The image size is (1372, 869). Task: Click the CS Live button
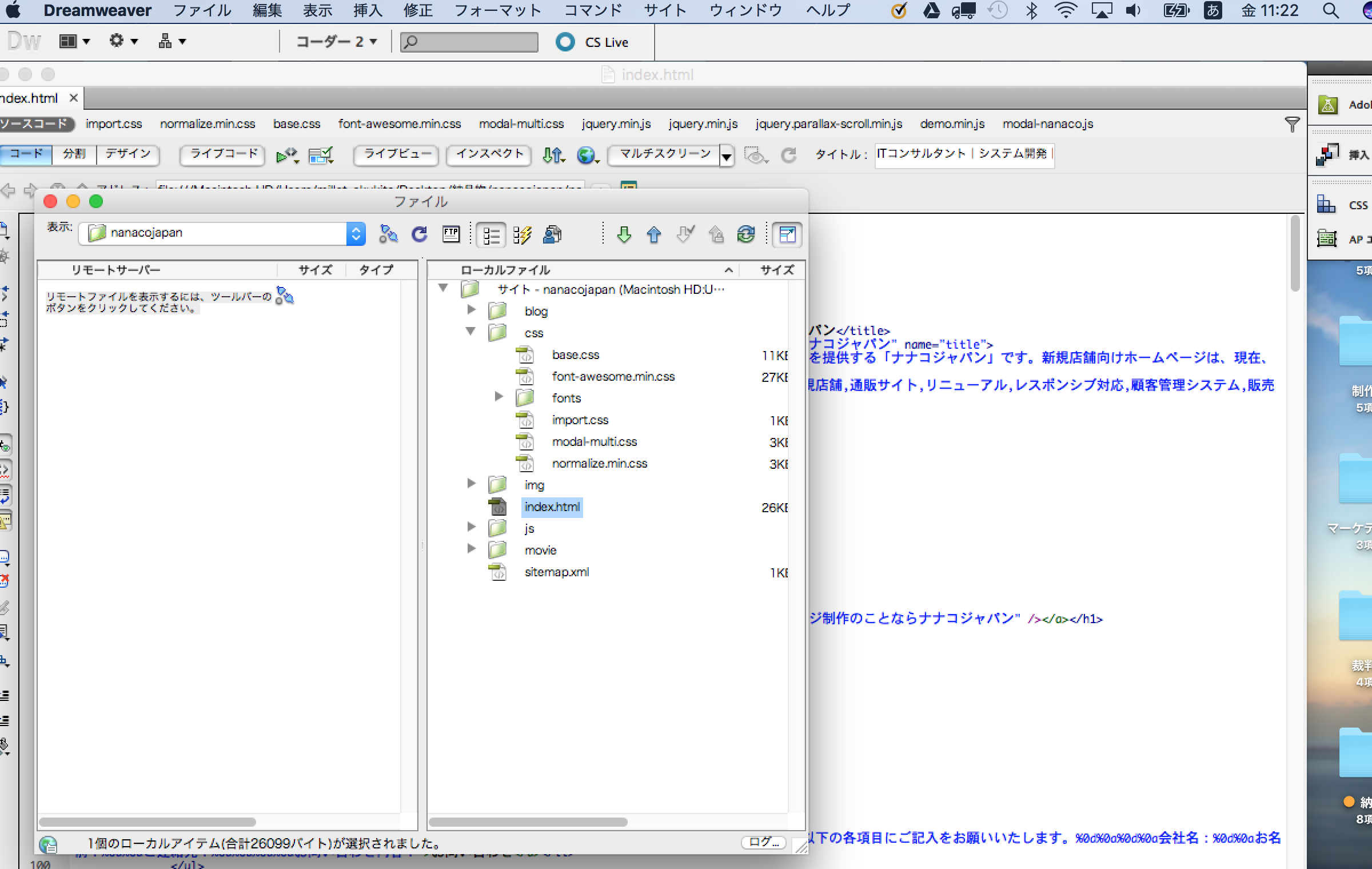pyautogui.click(x=592, y=42)
